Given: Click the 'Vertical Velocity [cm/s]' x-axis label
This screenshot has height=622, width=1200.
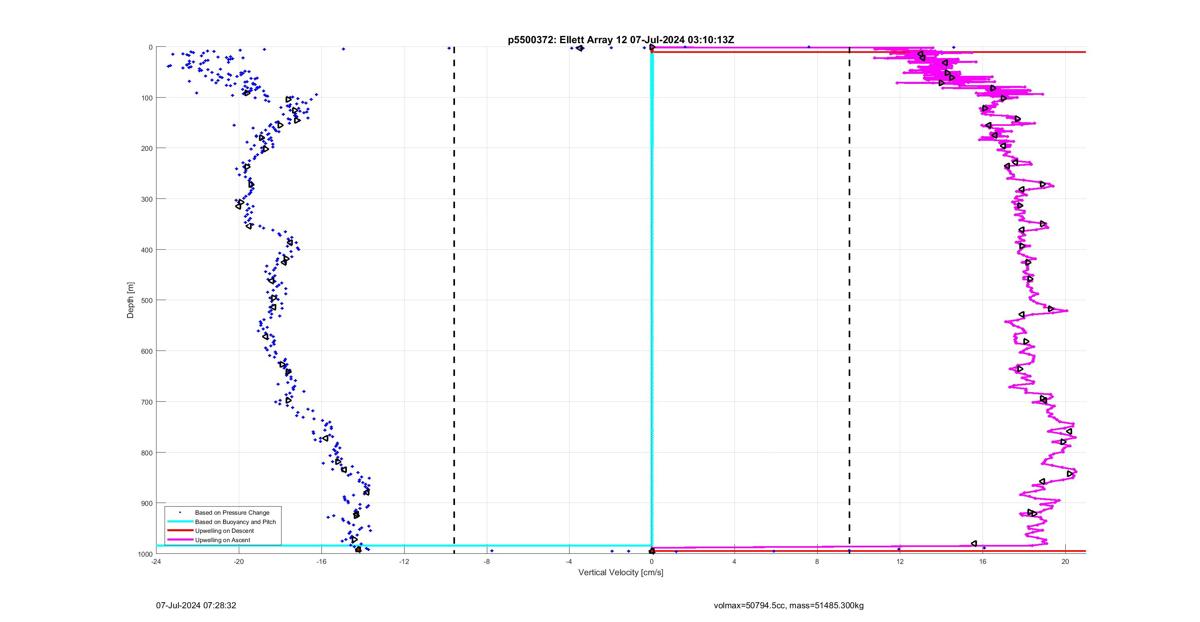Looking at the screenshot, I should [x=621, y=572].
